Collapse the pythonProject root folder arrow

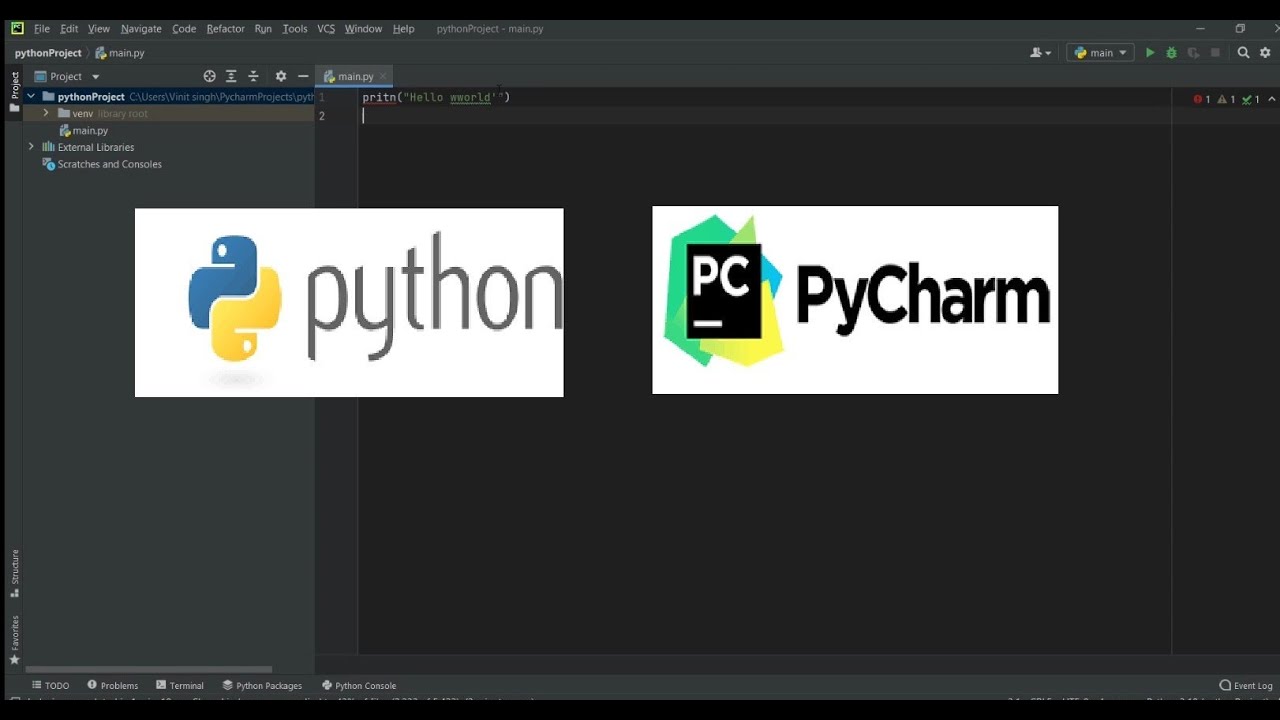click(x=31, y=97)
